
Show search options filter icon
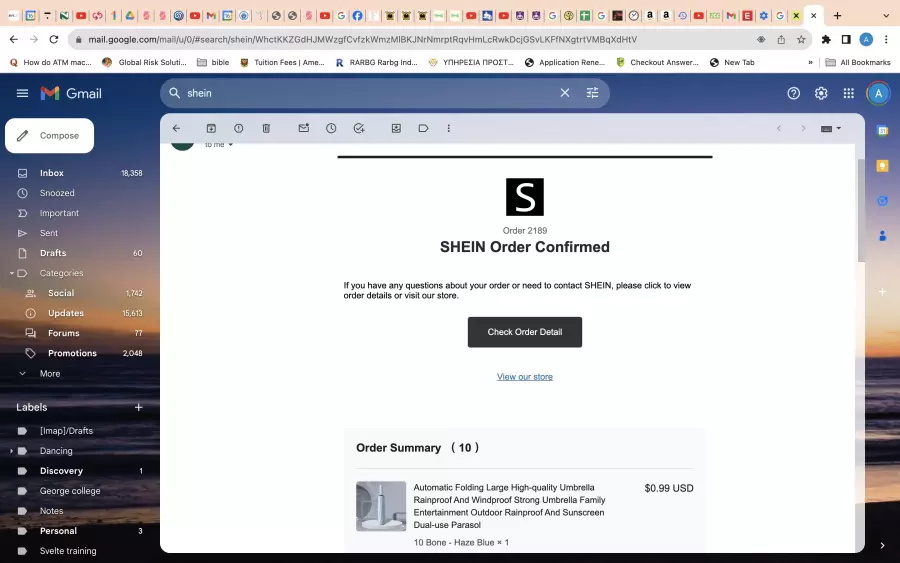click(592, 93)
